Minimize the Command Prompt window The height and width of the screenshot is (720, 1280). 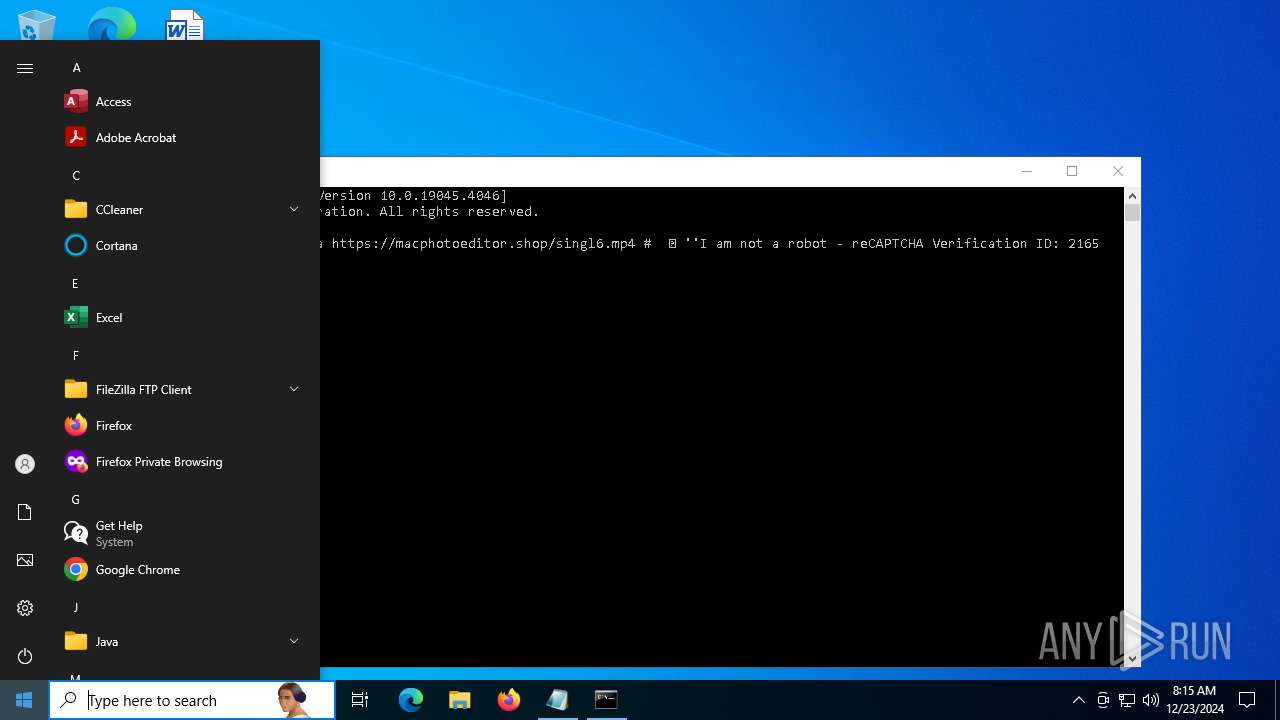tap(1026, 171)
